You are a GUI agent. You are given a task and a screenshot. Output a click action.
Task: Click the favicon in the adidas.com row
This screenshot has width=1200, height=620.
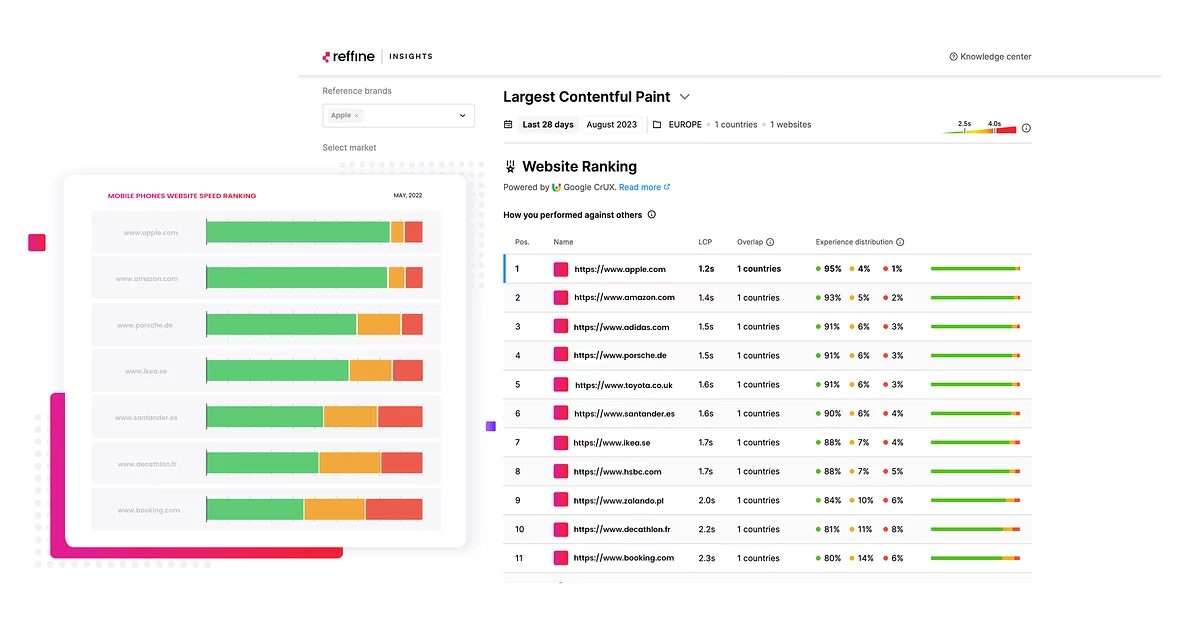click(560, 327)
